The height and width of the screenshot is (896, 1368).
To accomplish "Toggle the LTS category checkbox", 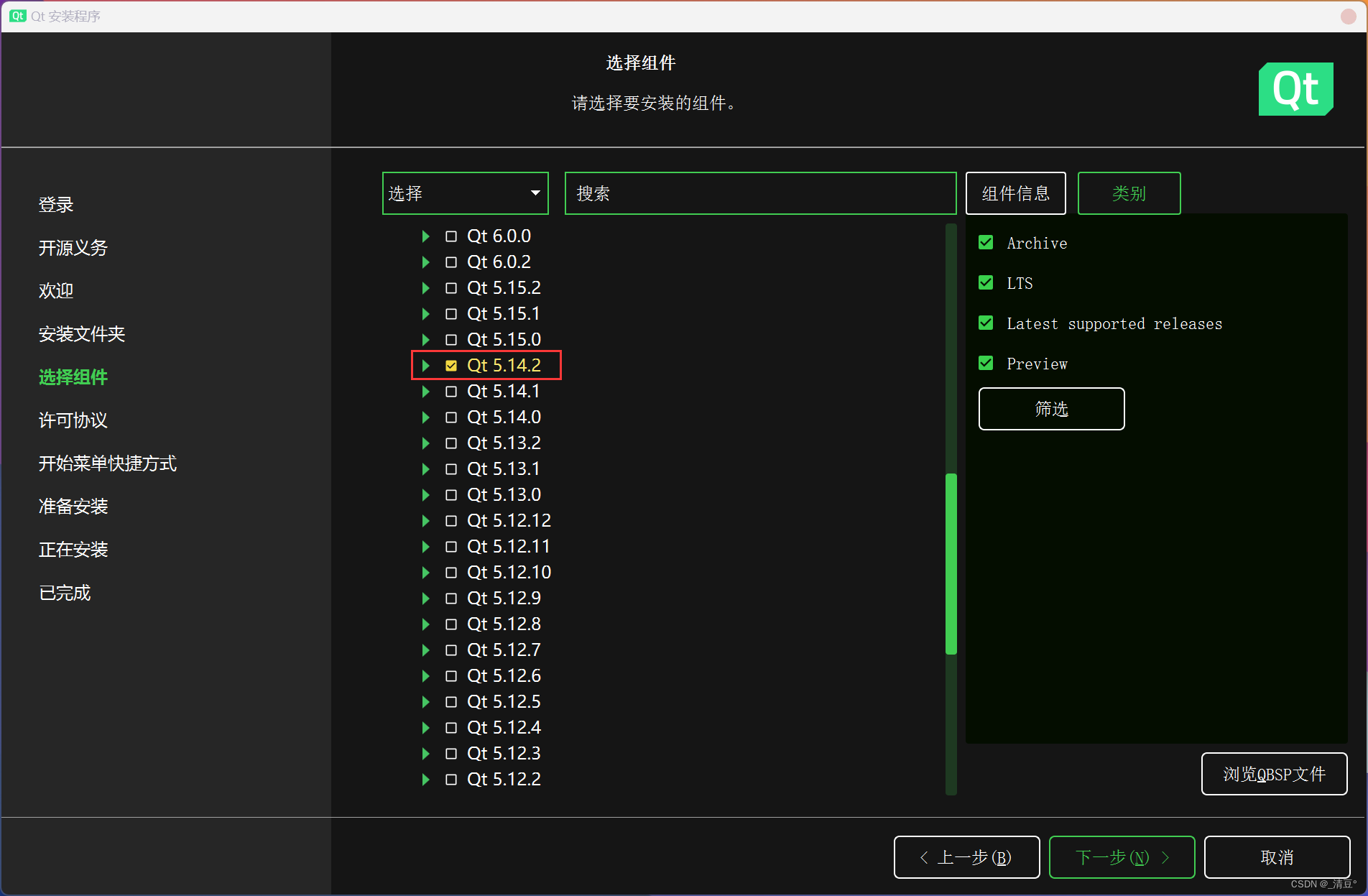I will (986, 283).
